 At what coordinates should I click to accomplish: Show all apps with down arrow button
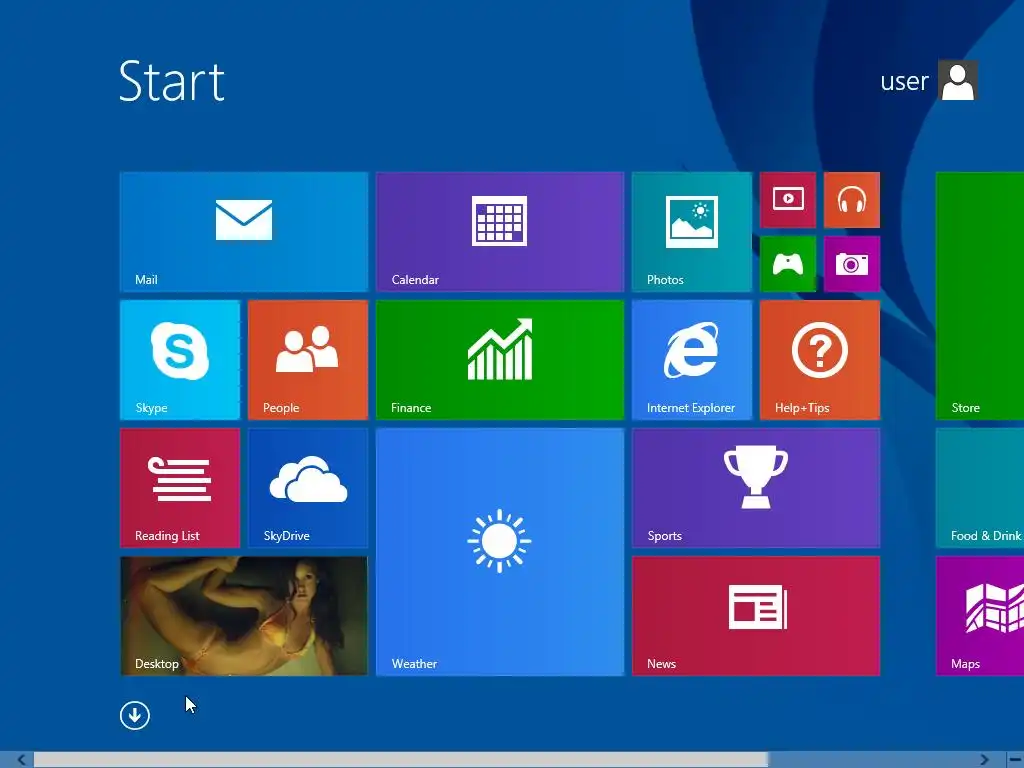tap(135, 715)
